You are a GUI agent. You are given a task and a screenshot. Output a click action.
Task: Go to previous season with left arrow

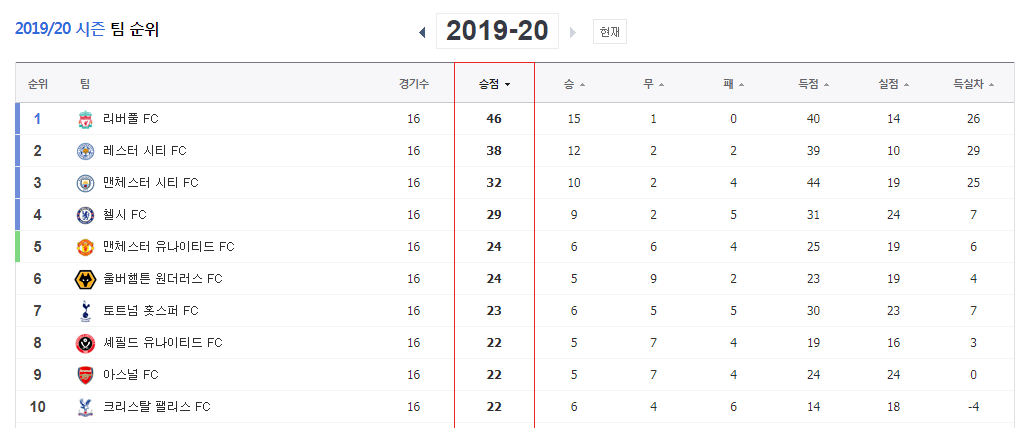pyautogui.click(x=422, y=32)
